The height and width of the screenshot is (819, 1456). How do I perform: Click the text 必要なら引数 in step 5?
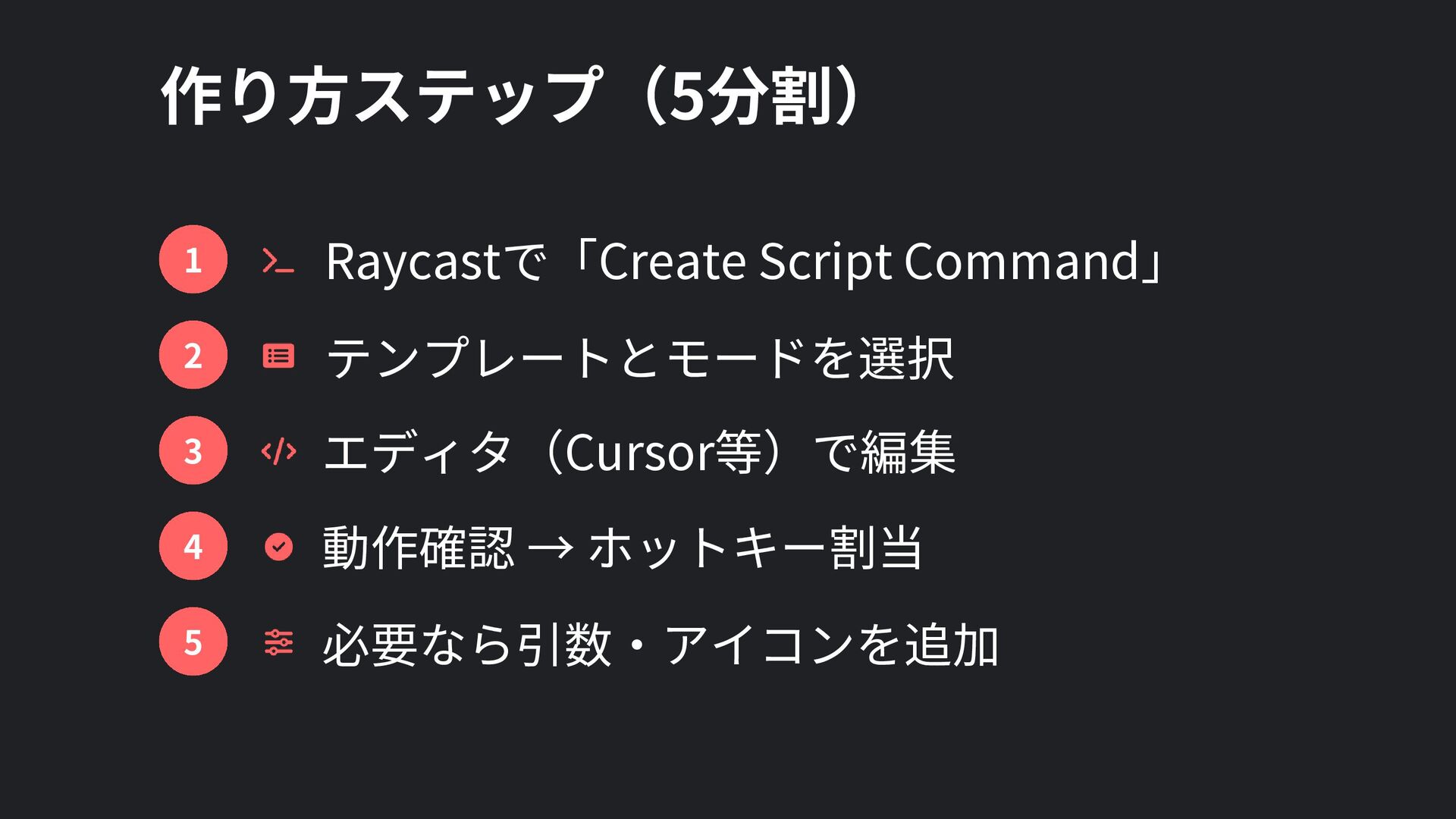tap(466, 644)
